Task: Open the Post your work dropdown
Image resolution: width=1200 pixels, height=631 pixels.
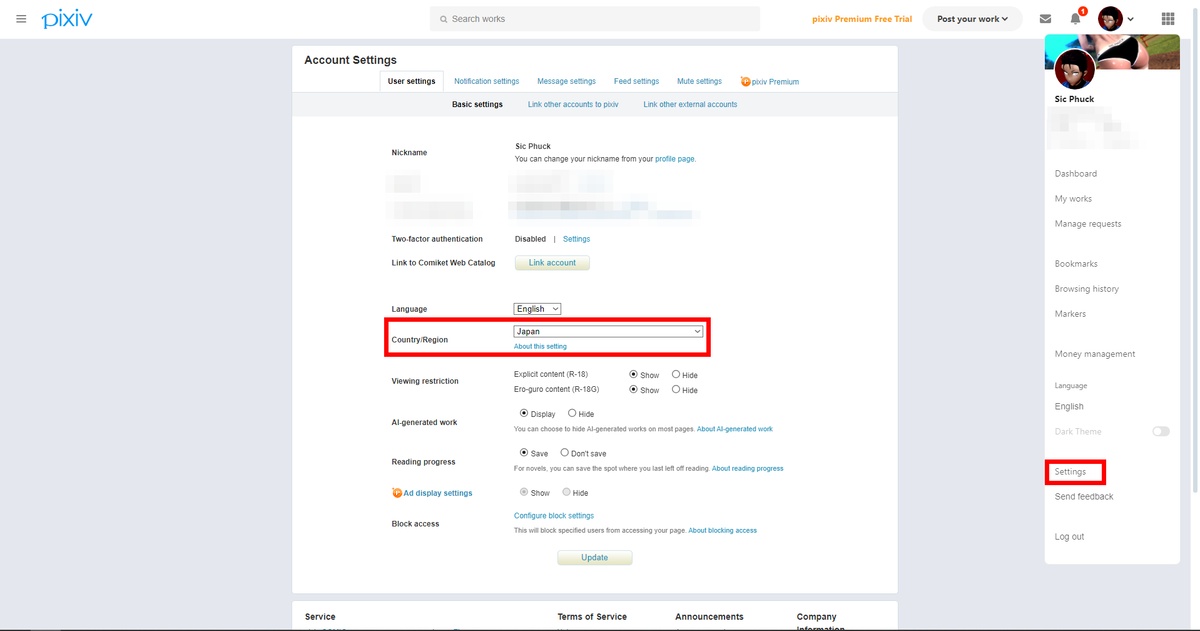Action: tap(972, 19)
